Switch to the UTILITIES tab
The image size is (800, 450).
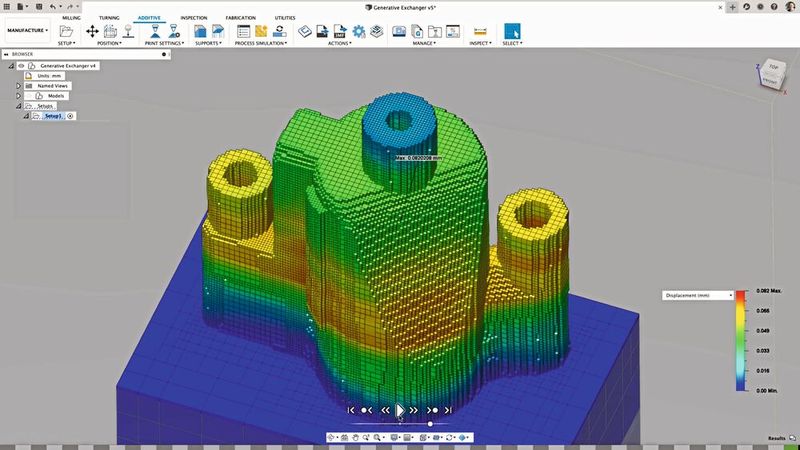tap(285, 18)
